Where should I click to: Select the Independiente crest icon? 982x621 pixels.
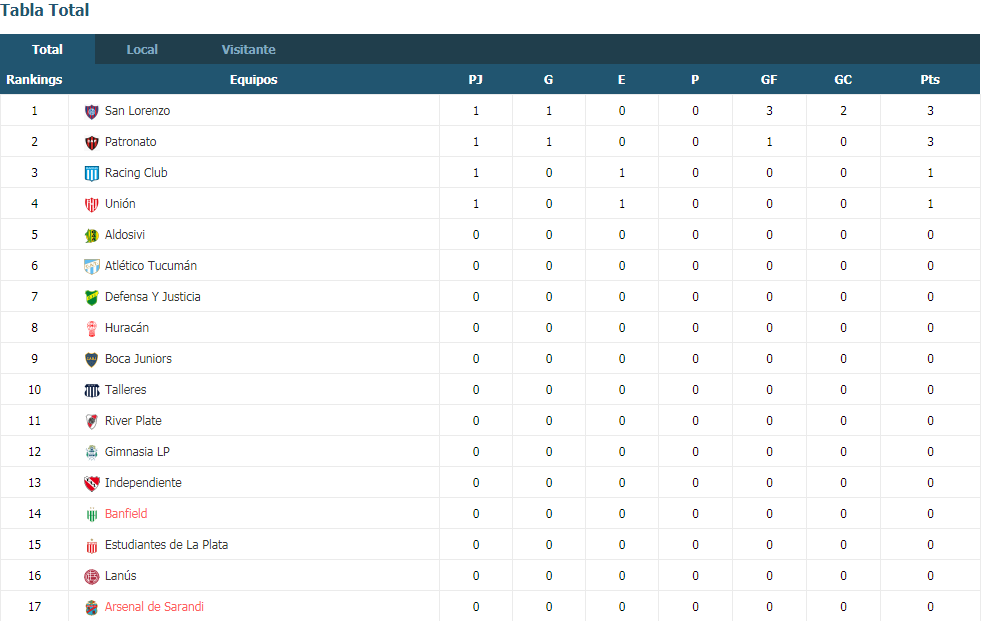pyautogui.click(x=91, y=483)
